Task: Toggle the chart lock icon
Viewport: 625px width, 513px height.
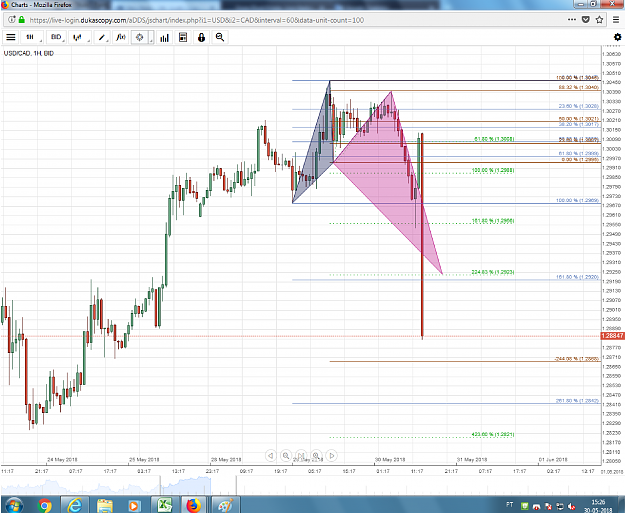Action: [201, 37]
